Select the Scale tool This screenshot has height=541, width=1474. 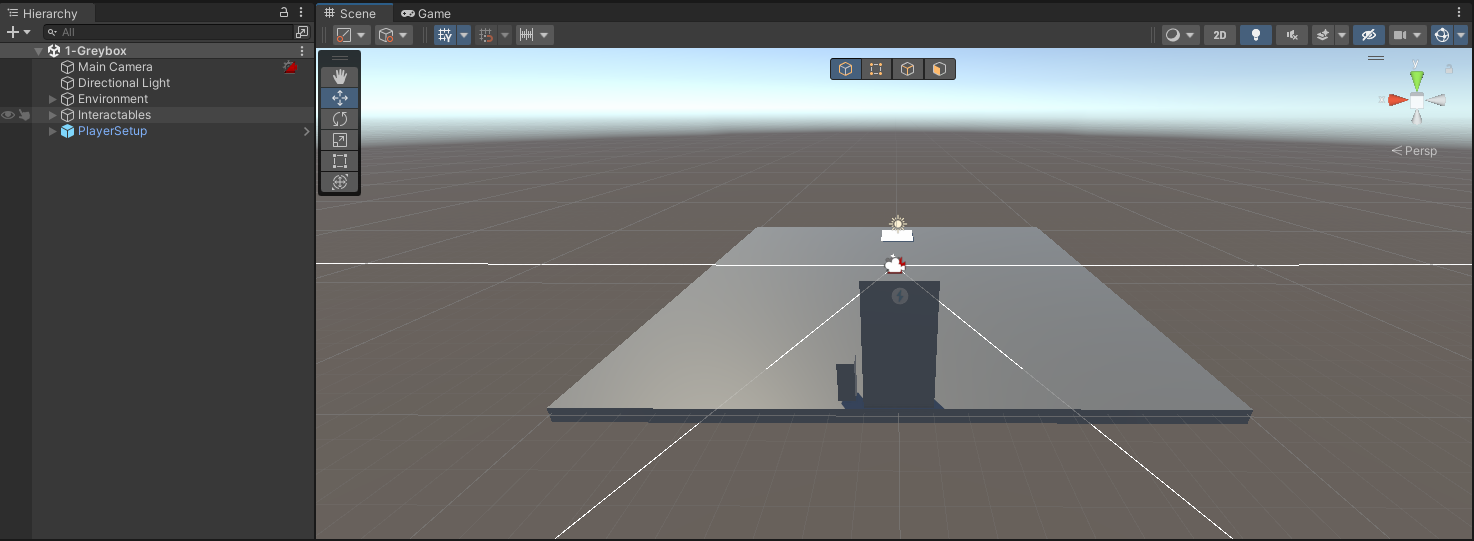pyautogui.click(x=340, y=140)
